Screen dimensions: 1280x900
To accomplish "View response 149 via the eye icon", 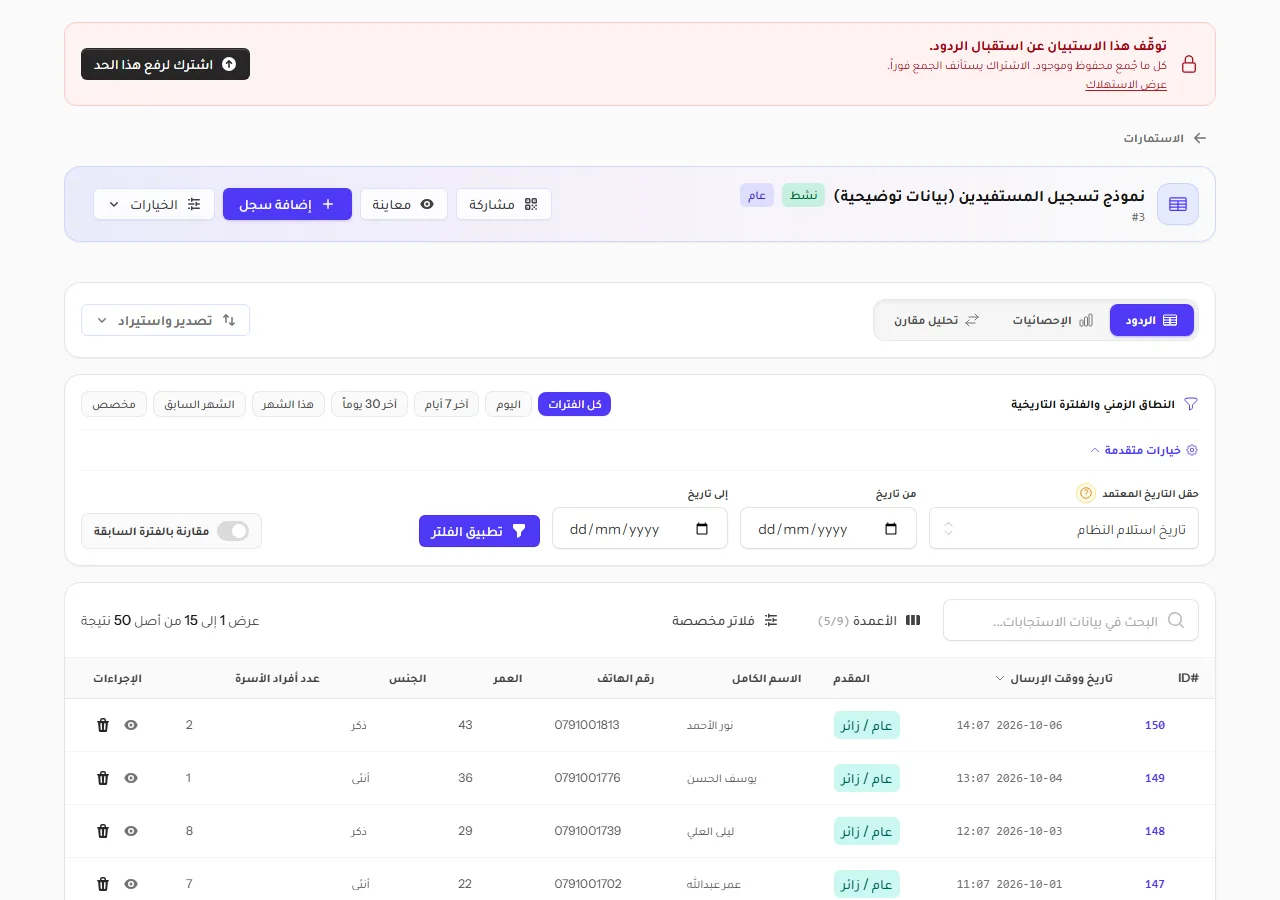I will pyautogui.click(x=131, y=778).
